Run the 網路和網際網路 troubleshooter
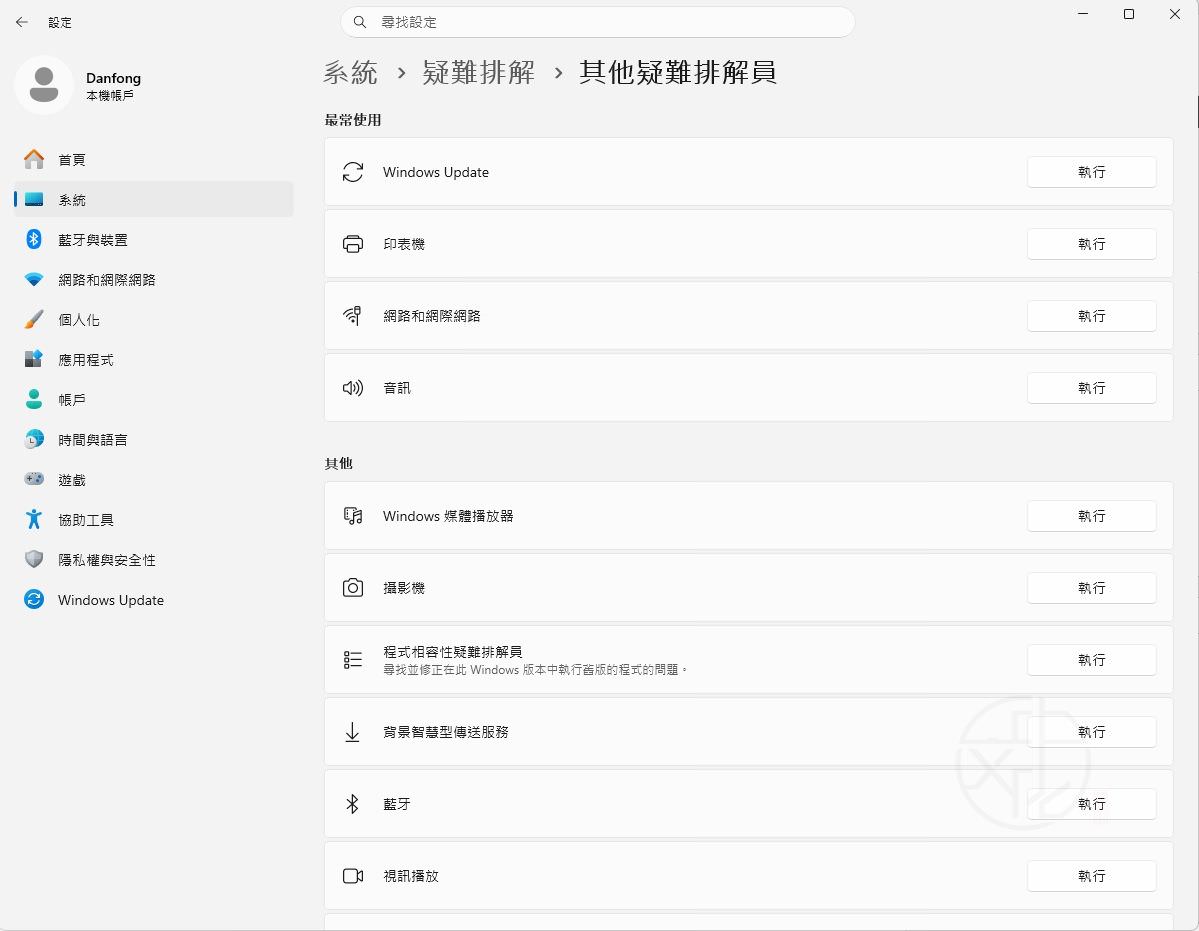Image resolution: width=1199 pixels, height=931 pixels. pyautogui.click(x=1091, y=316)
